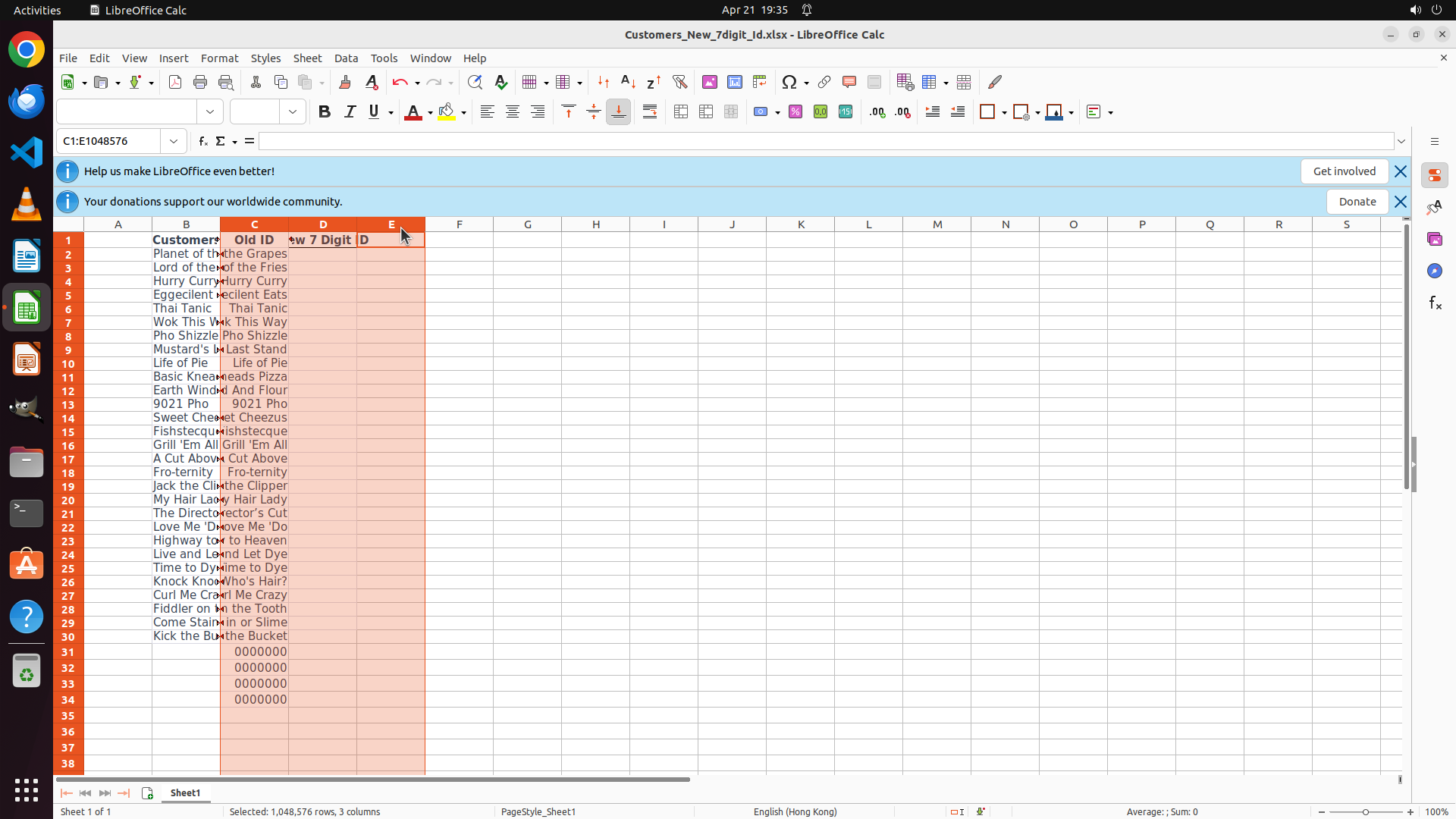Image resolution: width=1456 pixels, height=819 pixels.
Task: Toggle Wrap Text for selection
Action: pos(650,112)
